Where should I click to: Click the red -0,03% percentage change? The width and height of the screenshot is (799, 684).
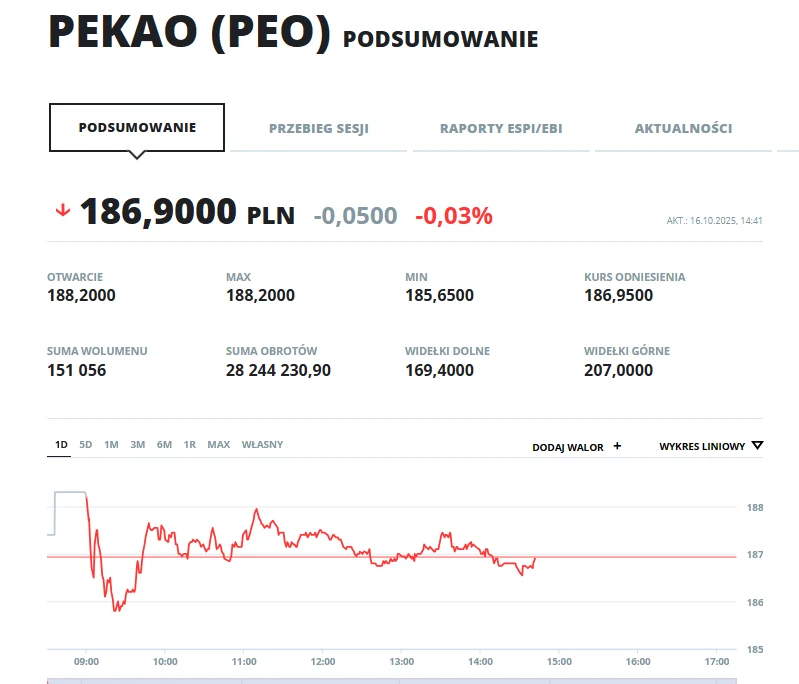(x=453, y=215)
